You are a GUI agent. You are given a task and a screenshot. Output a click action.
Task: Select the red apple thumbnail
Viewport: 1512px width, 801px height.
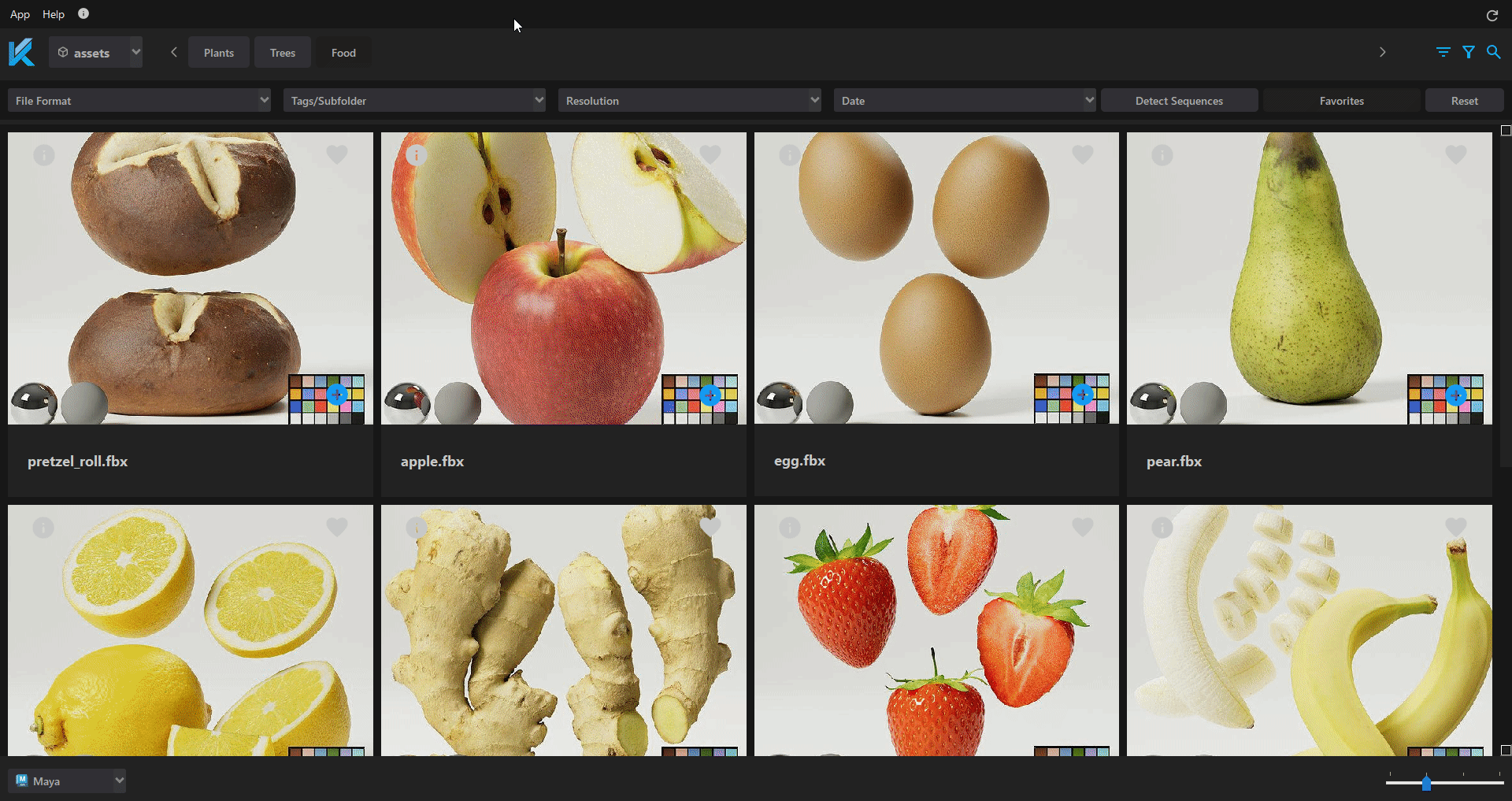pos(564,278)
